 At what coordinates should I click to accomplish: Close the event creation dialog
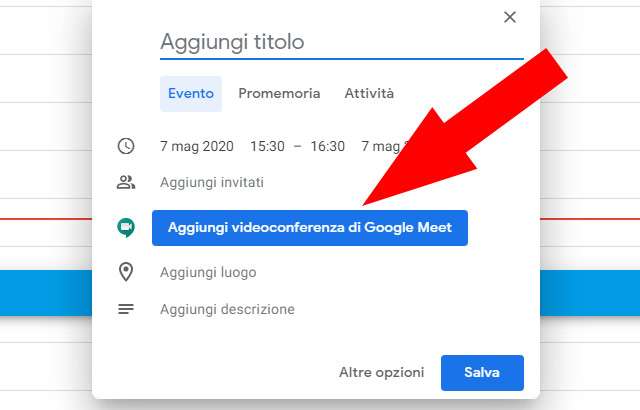(x=510, y=17)
